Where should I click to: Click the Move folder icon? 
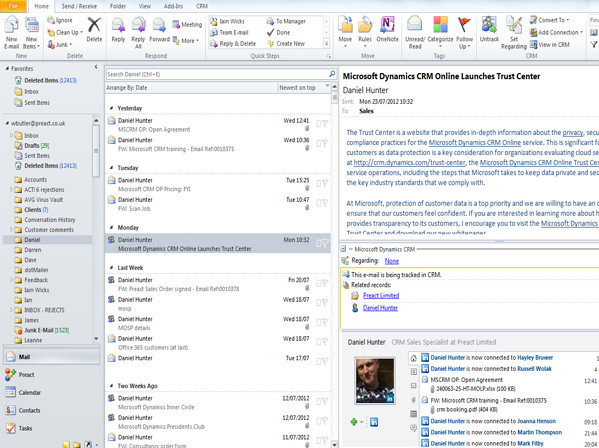(345, 25)
